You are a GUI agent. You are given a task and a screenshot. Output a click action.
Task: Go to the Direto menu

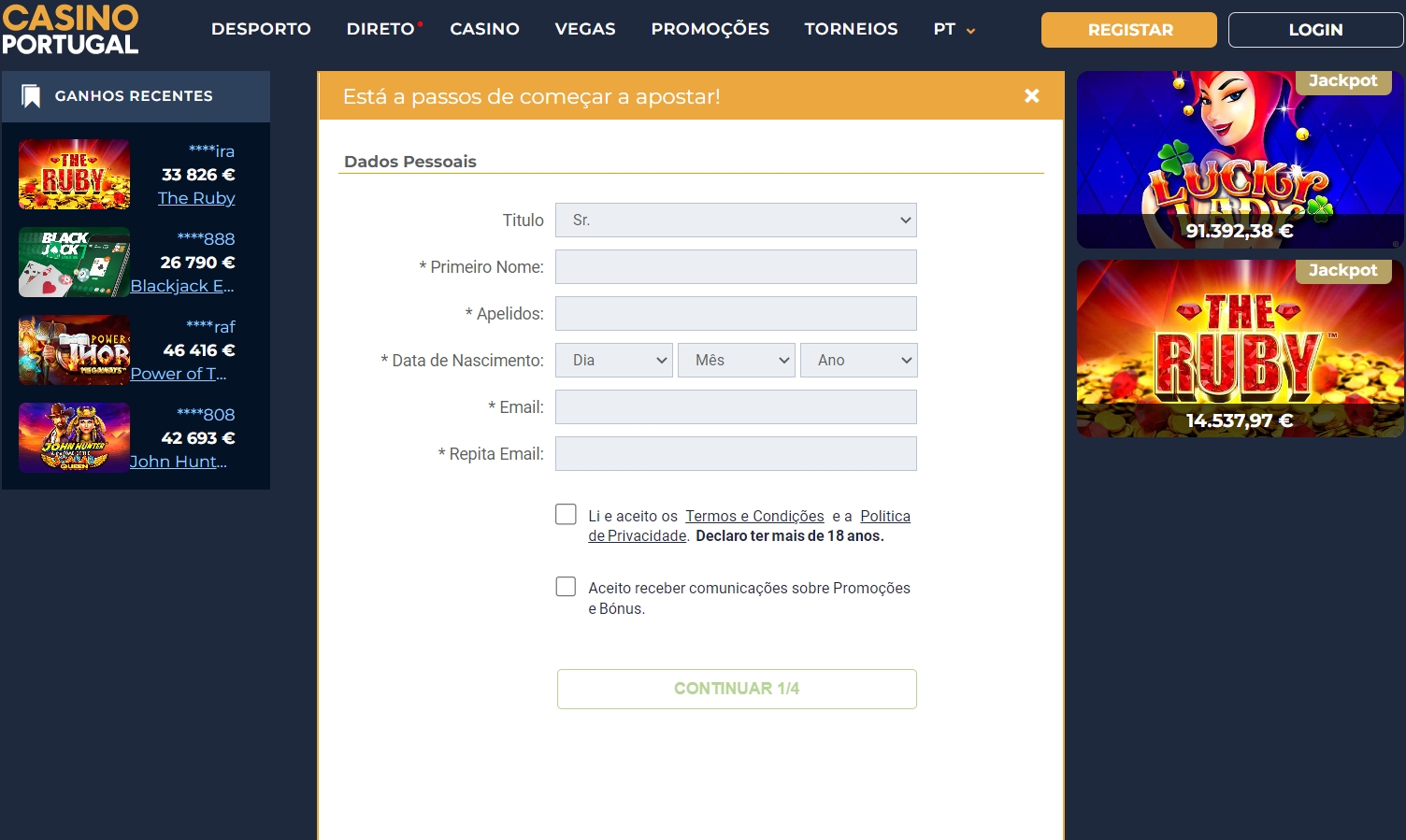(x=380, y=29)
